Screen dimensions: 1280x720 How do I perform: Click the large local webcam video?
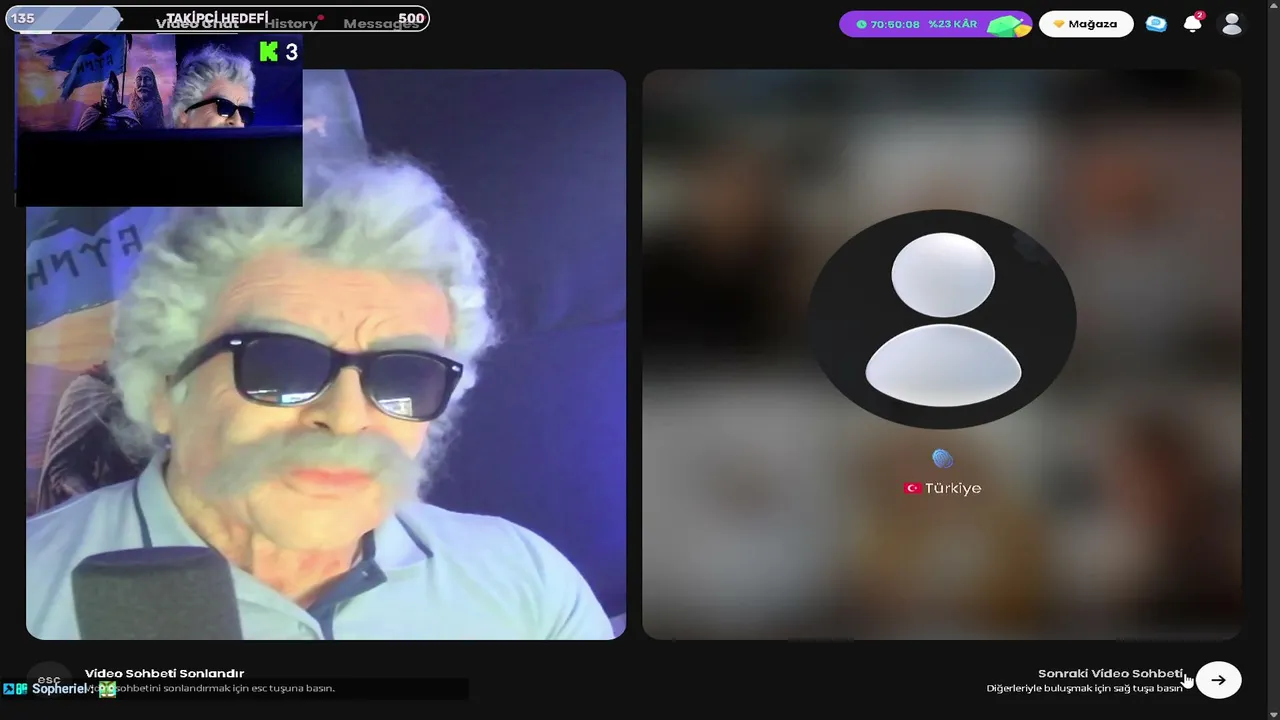click(326, 354)
